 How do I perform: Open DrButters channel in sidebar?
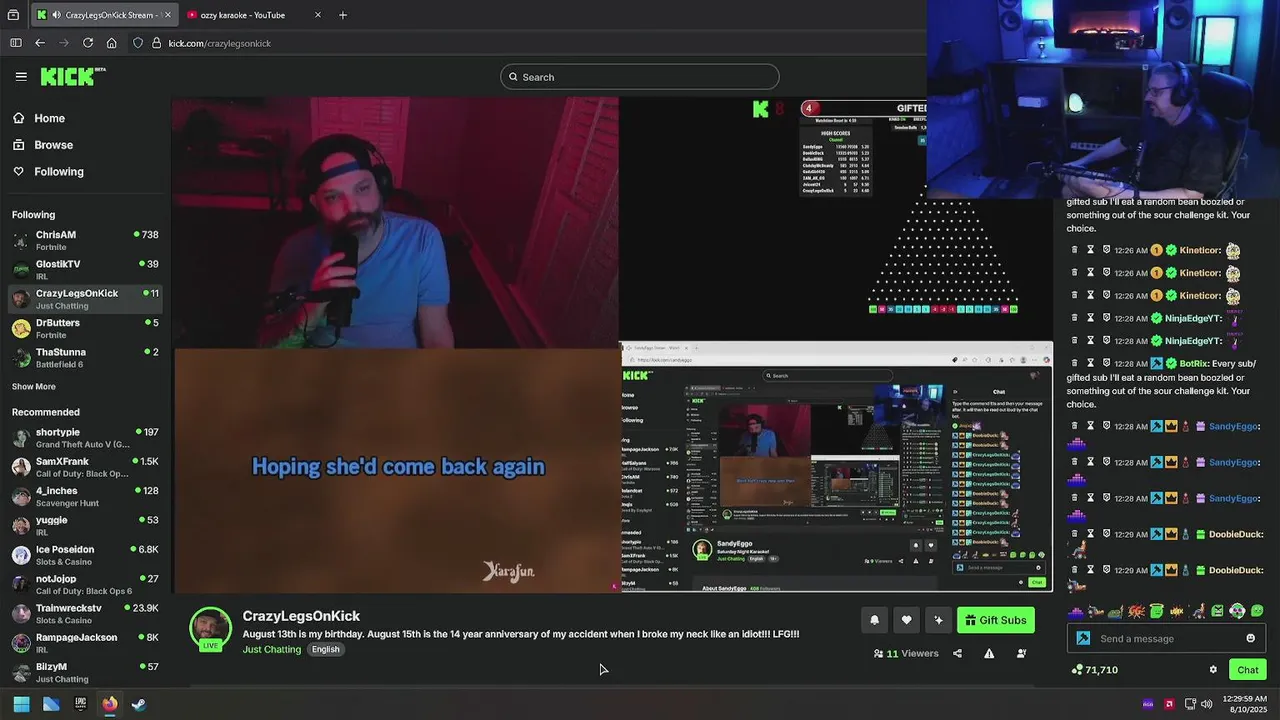click(x=85, y=328)
